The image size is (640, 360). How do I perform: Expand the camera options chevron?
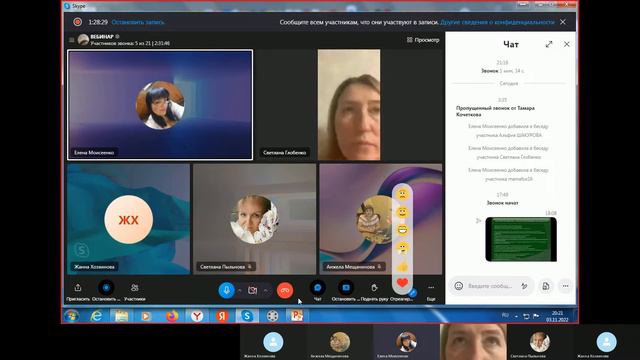pos(266,290)
